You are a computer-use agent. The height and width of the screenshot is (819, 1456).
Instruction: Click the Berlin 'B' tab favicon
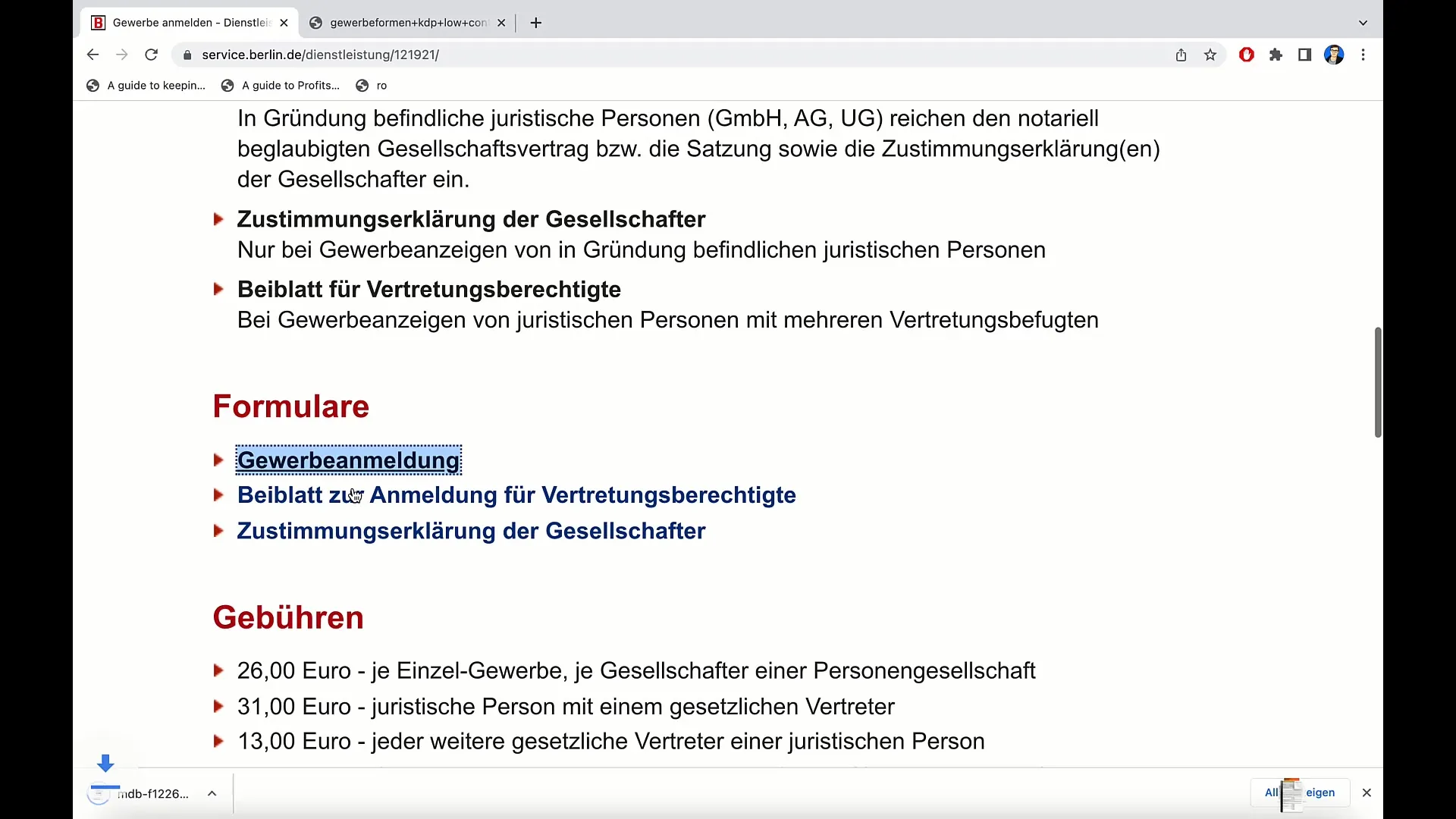coord(98,23)
